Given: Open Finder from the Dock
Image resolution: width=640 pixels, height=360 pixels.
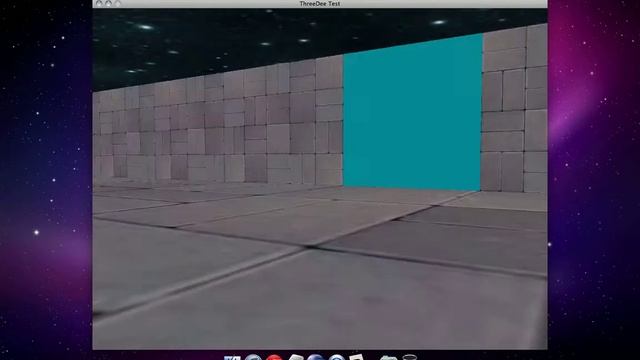Looking at the screenshot, I should coord(232,358).
